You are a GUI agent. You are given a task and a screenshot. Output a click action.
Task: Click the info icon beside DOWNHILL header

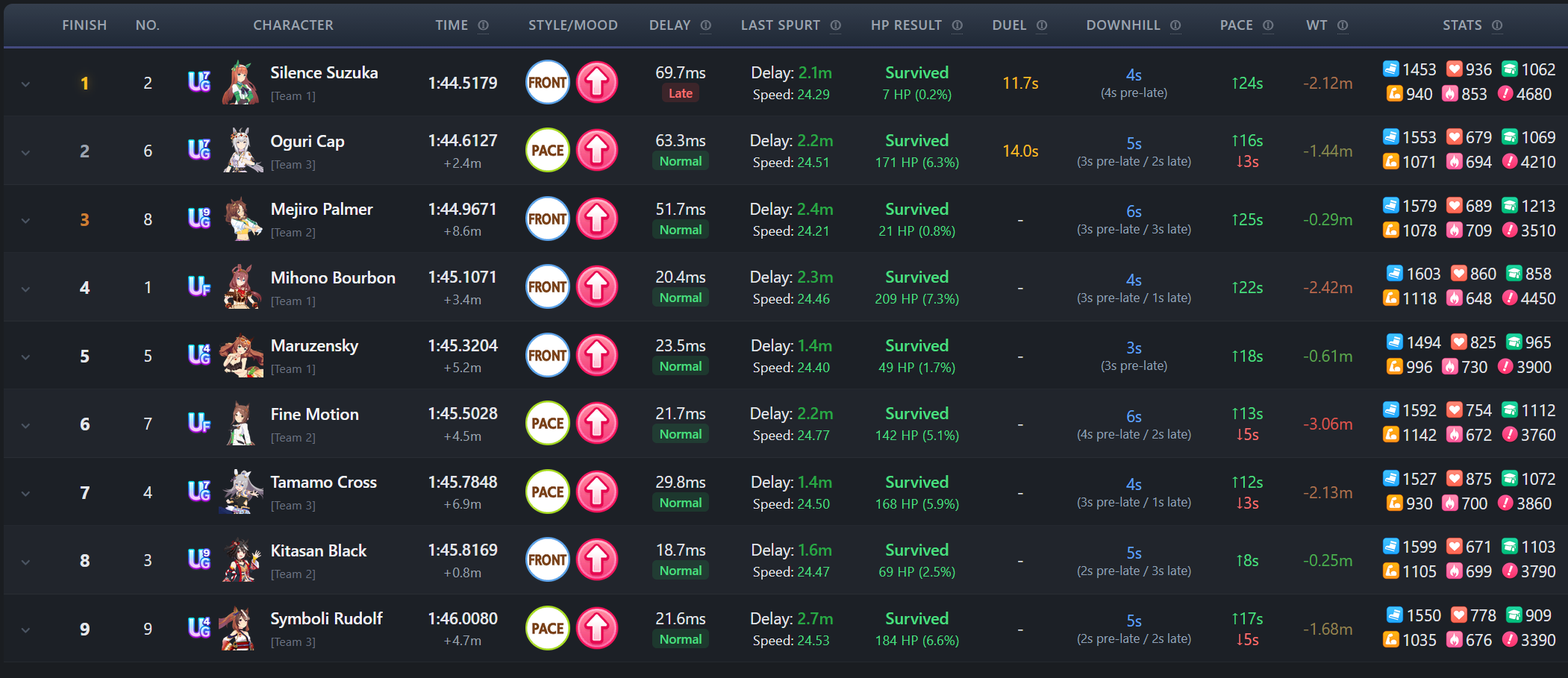coord(1175,25)
